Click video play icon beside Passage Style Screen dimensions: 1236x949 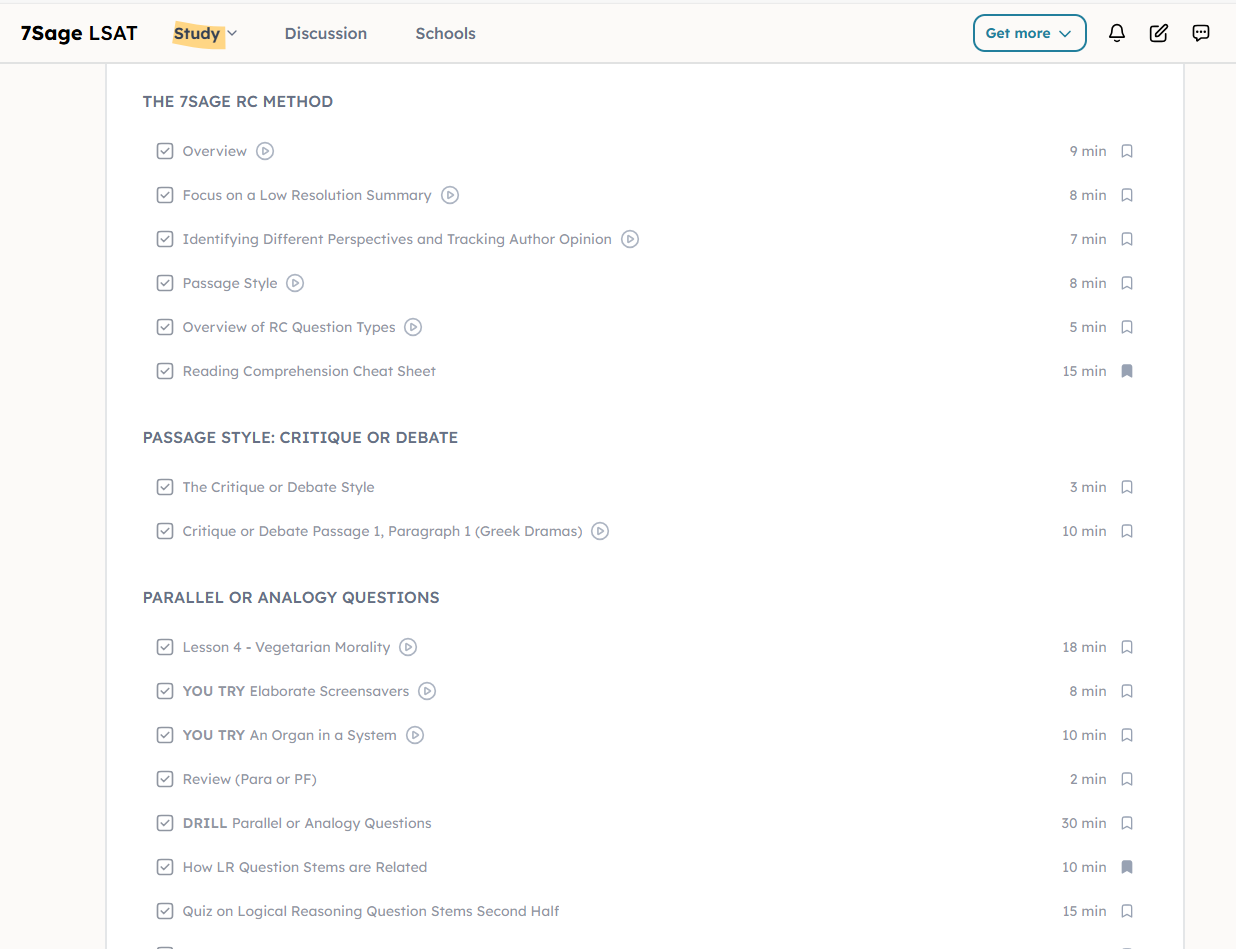295,283
